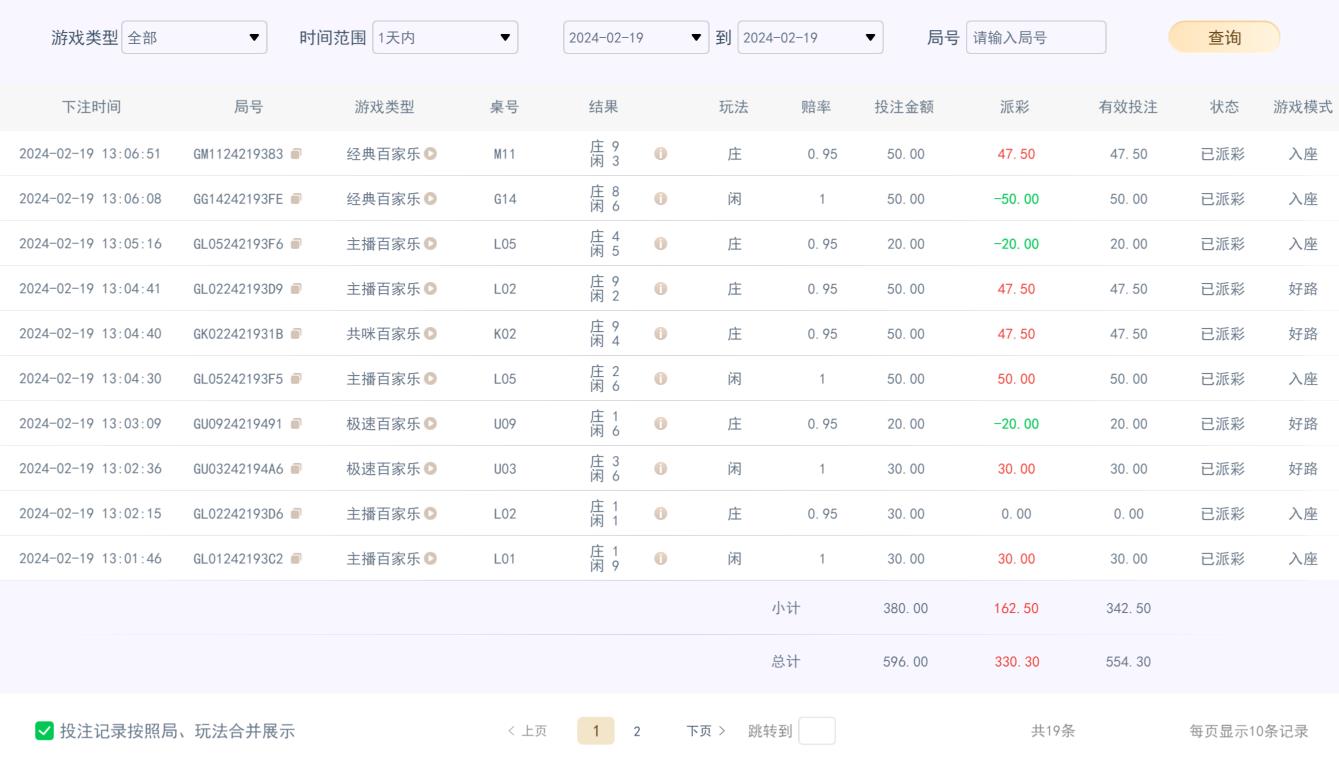
Task: Copy round number GL02242193D6
Action: (x=296, y=514)
